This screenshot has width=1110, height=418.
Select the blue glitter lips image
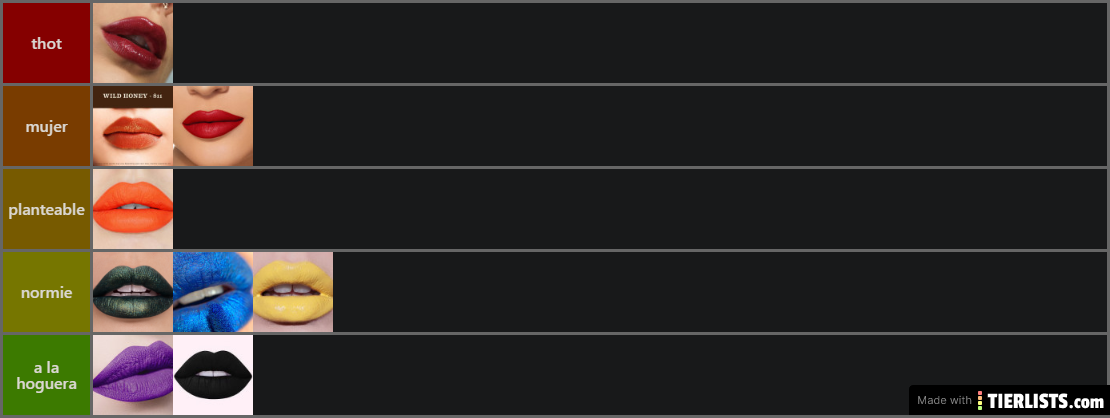[213, 292]
